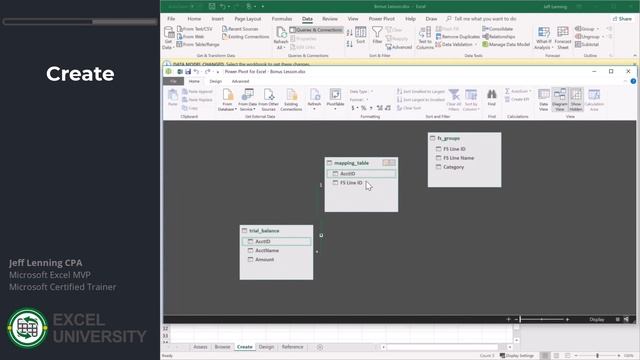Open Manage Data Model in Excel ribbon

[x=506, y=44]
